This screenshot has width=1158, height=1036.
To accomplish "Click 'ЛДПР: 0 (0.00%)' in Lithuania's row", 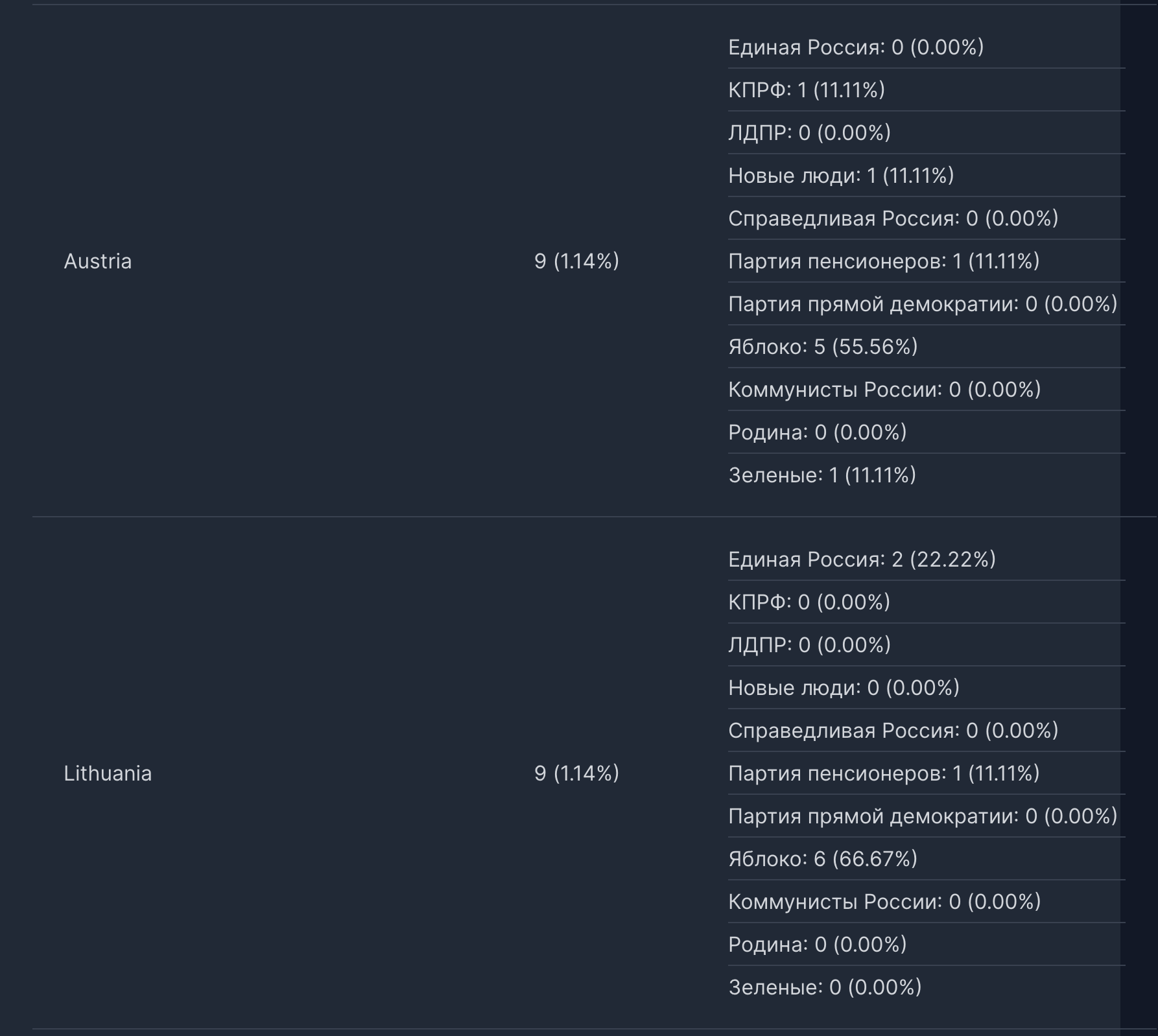I will coord(809,645).
